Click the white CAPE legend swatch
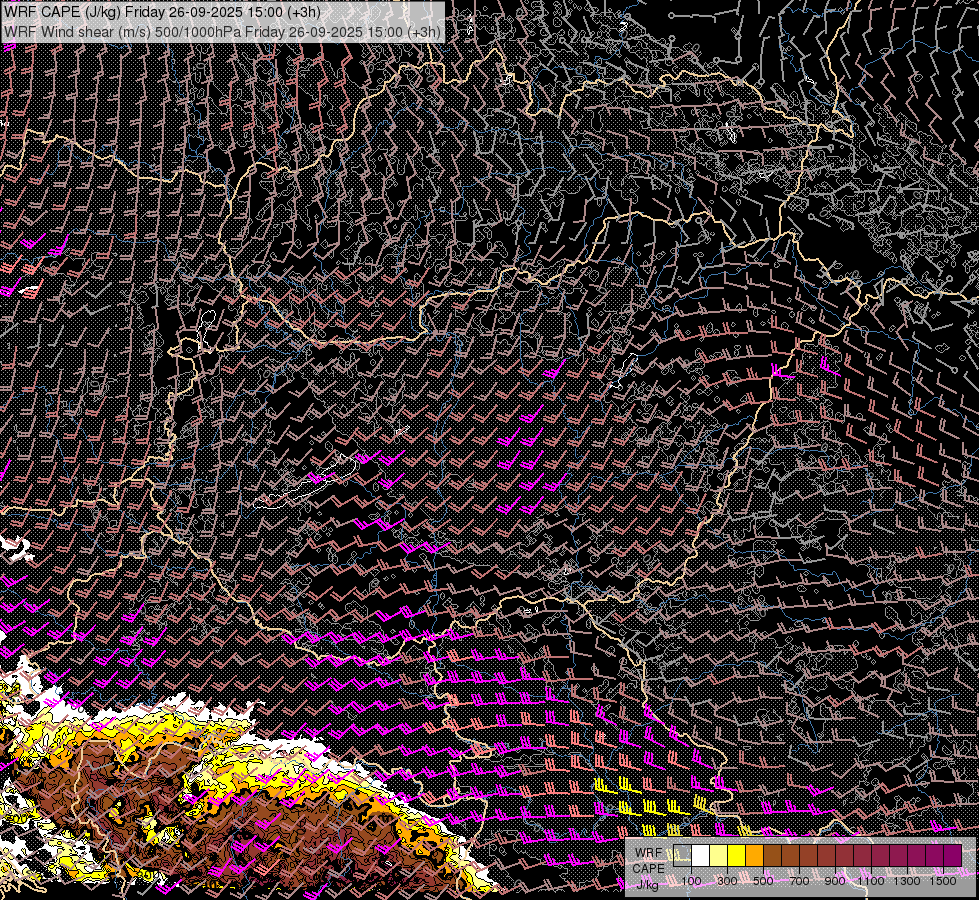The image size is (979, 900). [701, 855]
